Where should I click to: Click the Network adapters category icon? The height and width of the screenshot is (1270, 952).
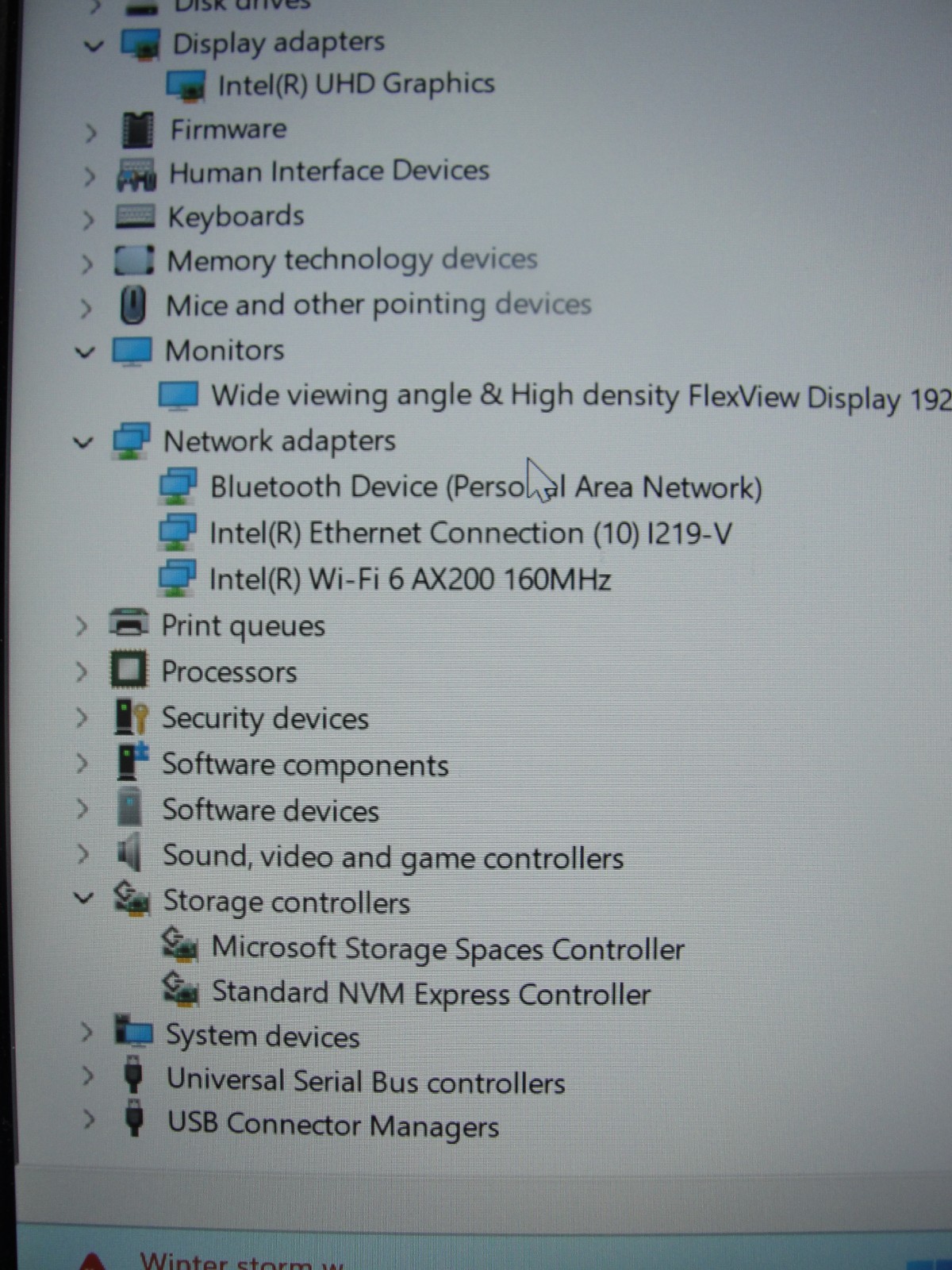(x=131, y=441)
